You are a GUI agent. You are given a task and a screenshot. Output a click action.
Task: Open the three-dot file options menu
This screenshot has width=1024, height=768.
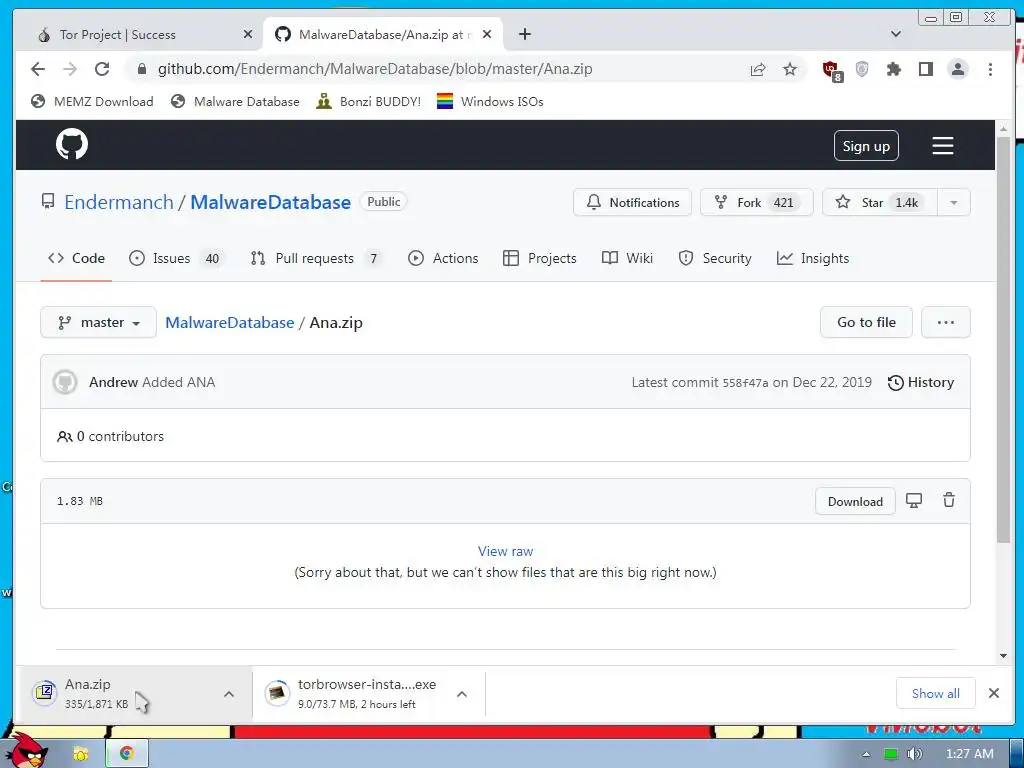click(946, 322)
